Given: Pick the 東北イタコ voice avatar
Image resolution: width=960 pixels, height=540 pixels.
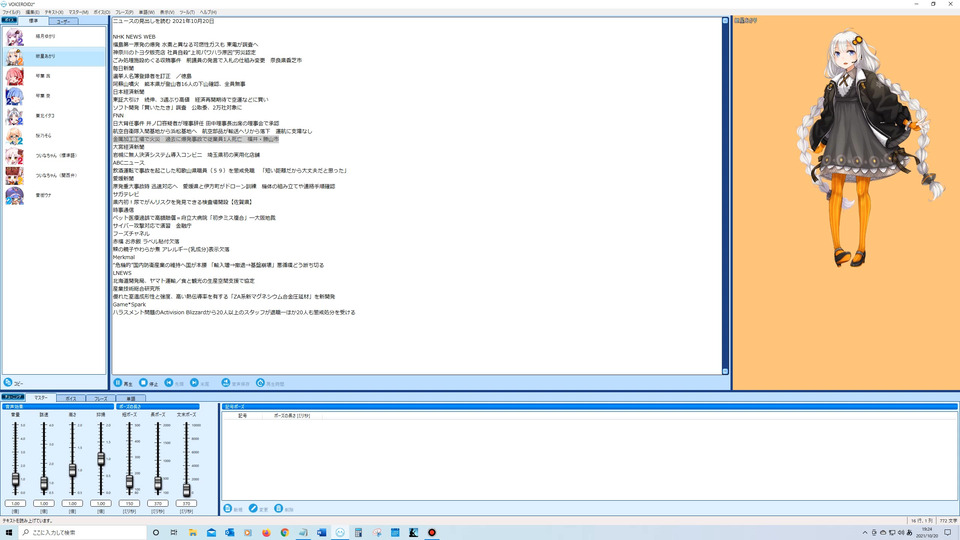Looking at the screenshot, I should pyautogui.click(x=15, y=116).
